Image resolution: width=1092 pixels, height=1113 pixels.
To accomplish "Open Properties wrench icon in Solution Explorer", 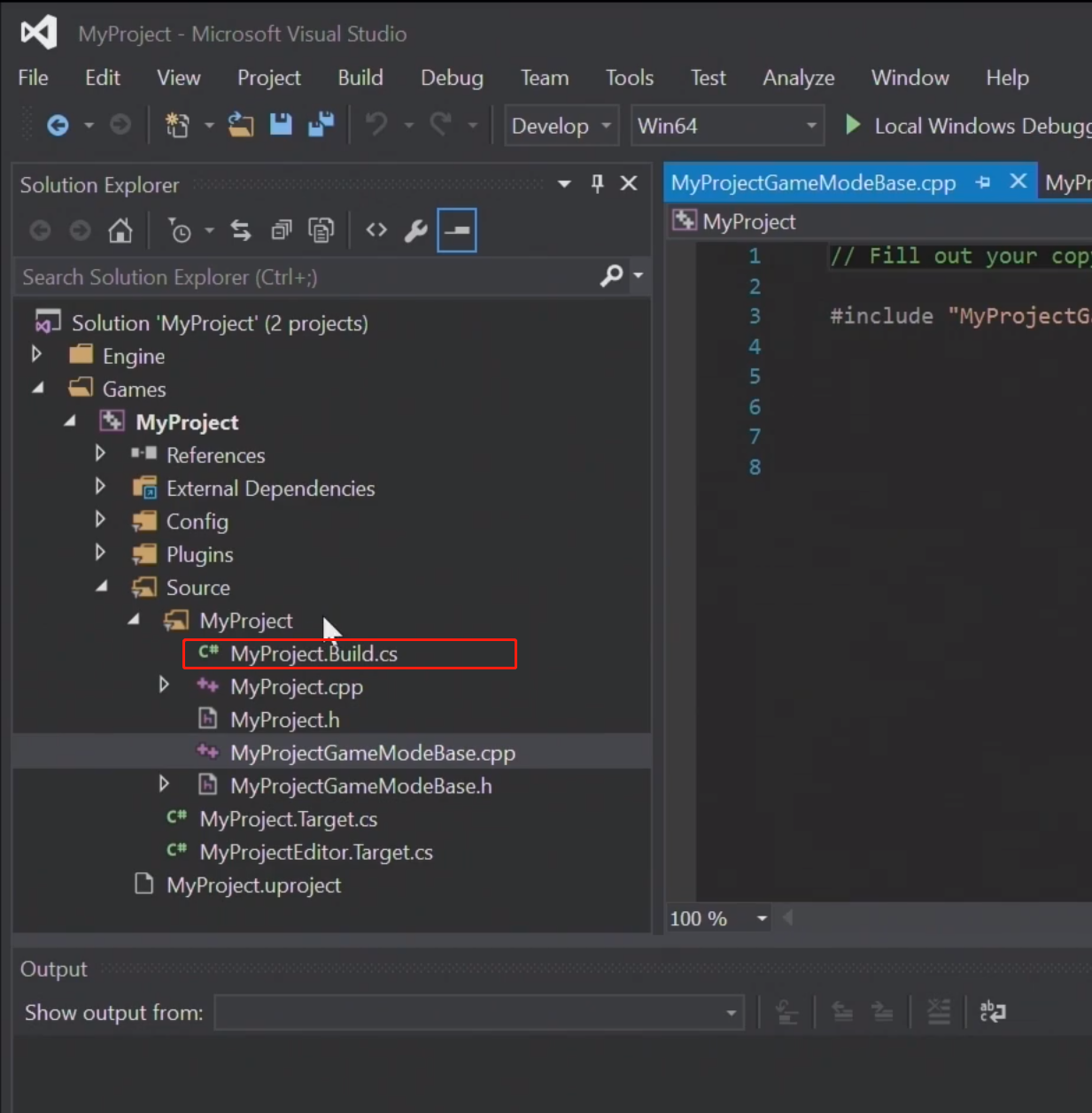I will 415,231.
